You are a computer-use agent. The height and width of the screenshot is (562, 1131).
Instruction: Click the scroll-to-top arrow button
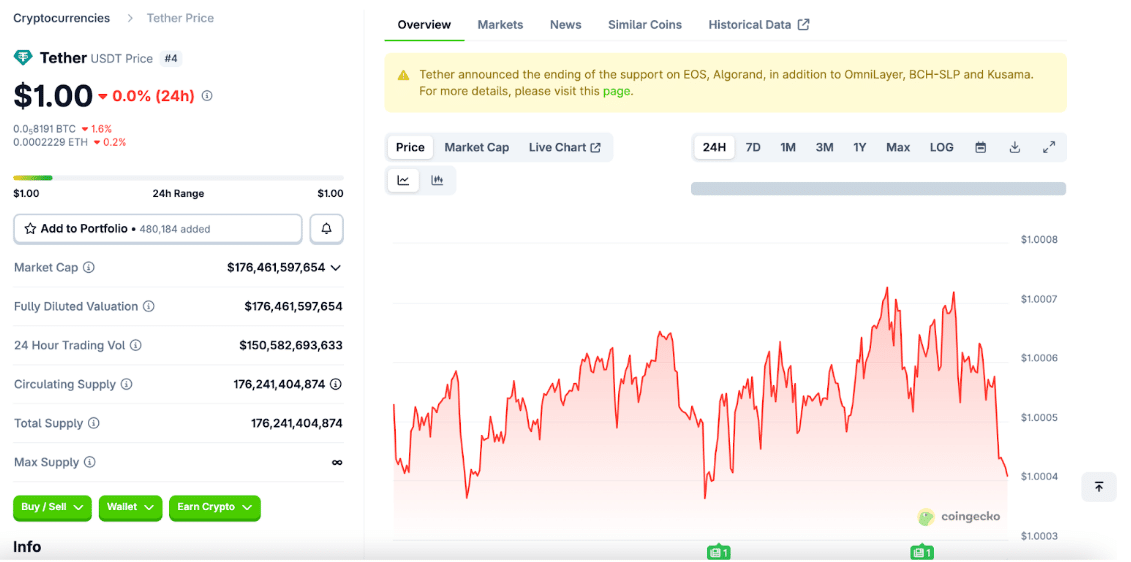tap(1098, 487)
